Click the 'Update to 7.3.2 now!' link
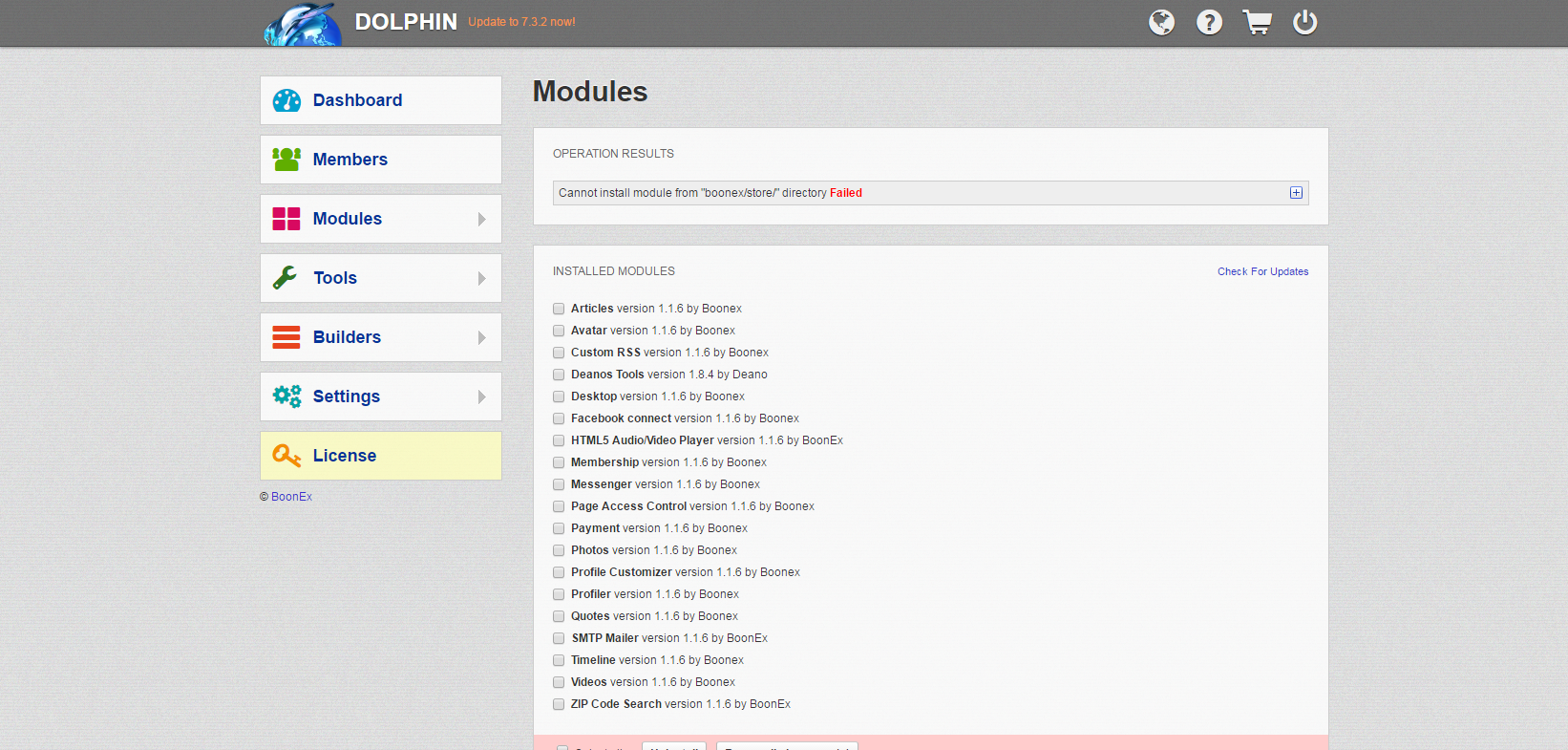This screenshot has width=1568, height=750. 521,22
